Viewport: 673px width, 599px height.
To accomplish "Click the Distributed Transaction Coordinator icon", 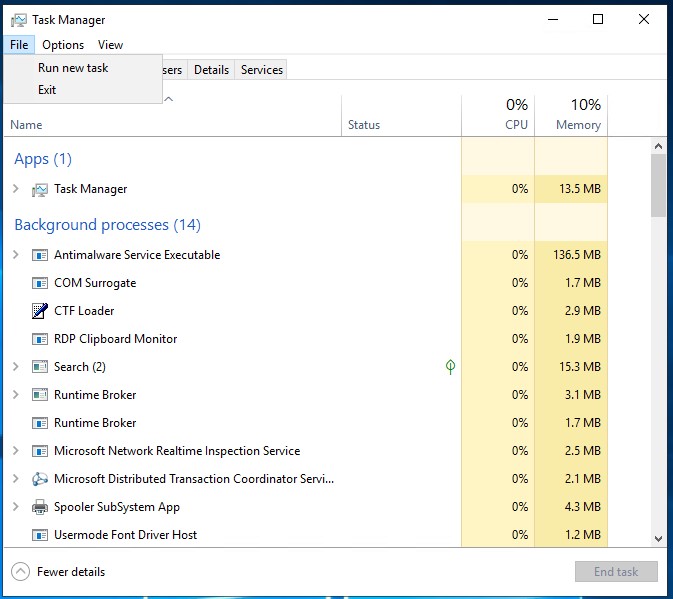I will click(40, 479).
